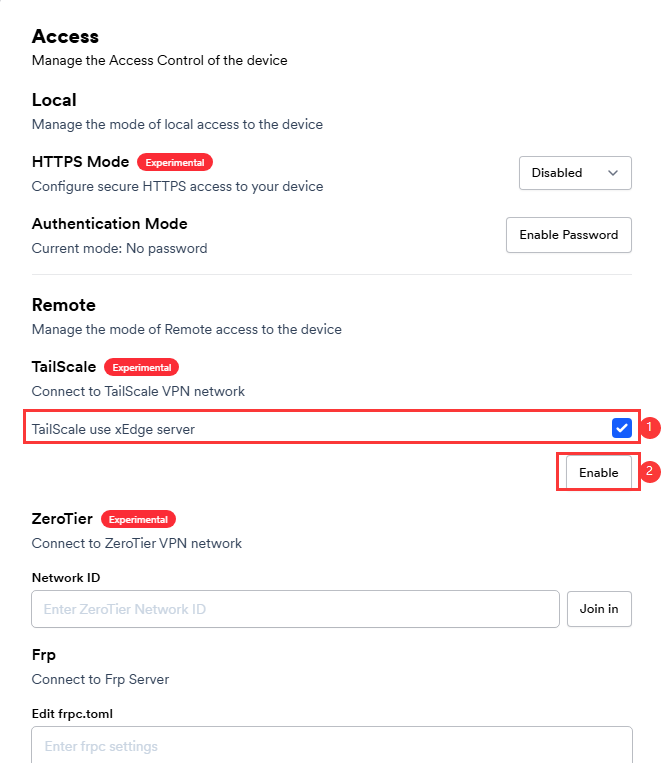This screenshot has height=763, width=661.
Task: Click the Current mode: No password text
Action: click(119, 248)
